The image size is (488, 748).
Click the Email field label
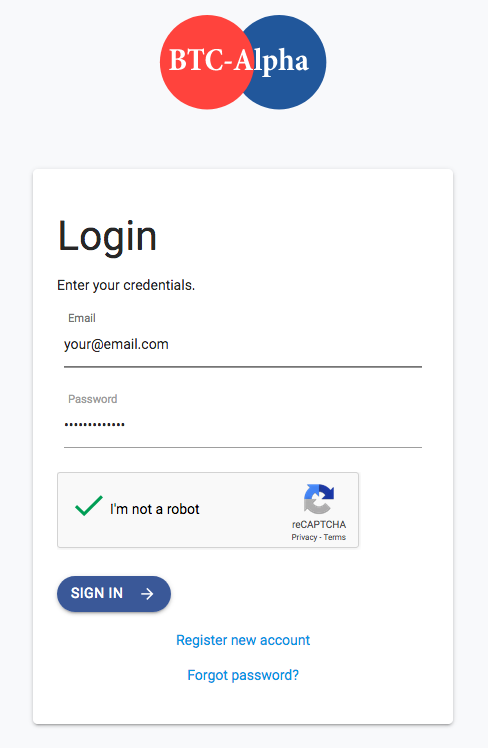82,318
